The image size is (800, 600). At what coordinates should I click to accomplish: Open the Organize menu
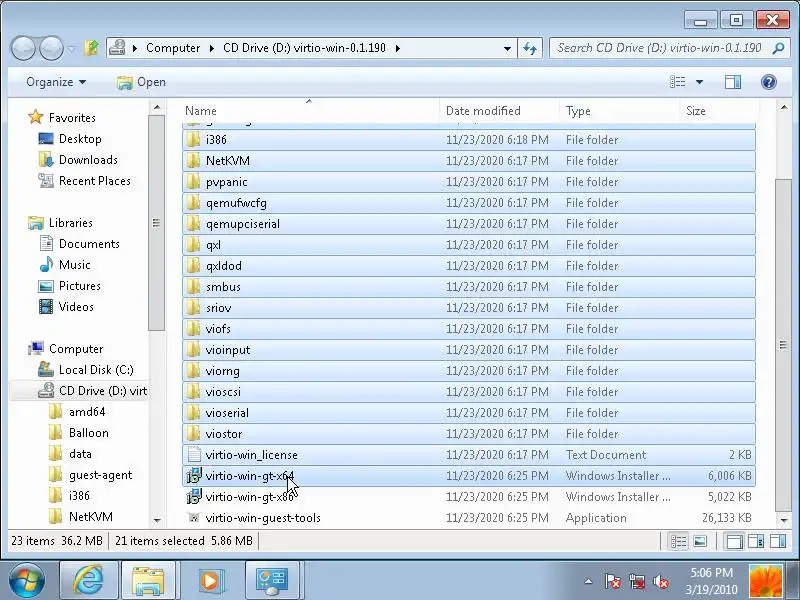(56, 82)
